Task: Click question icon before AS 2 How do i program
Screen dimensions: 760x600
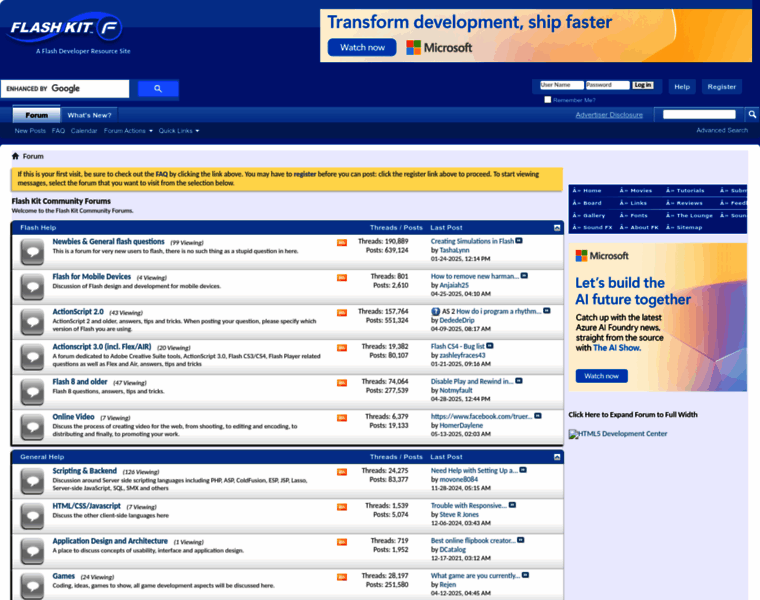Action: point(435,312)
